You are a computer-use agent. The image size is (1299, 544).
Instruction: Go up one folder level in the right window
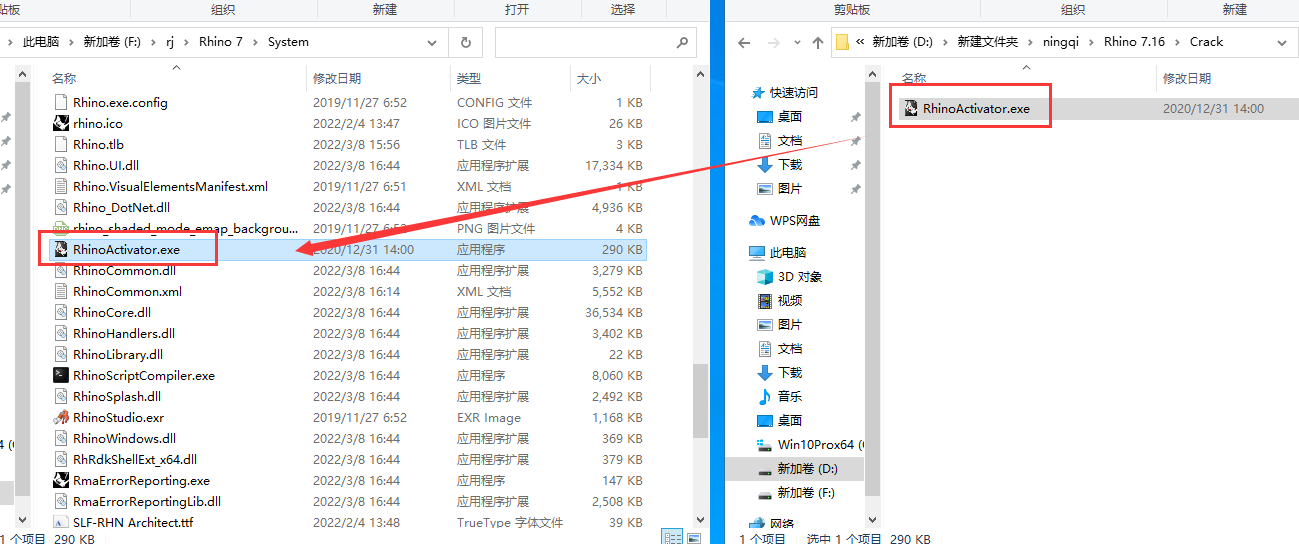tap(818, 42)
